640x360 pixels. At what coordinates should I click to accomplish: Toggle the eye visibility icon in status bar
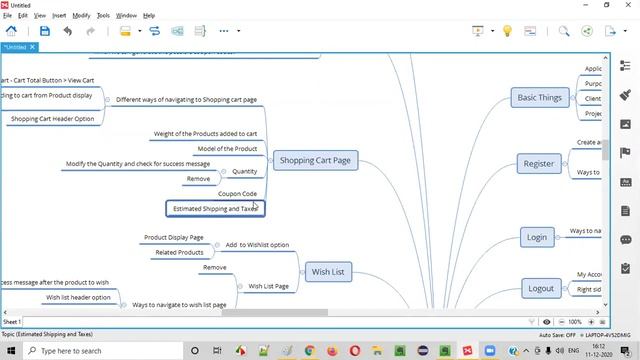coord(547,322)
